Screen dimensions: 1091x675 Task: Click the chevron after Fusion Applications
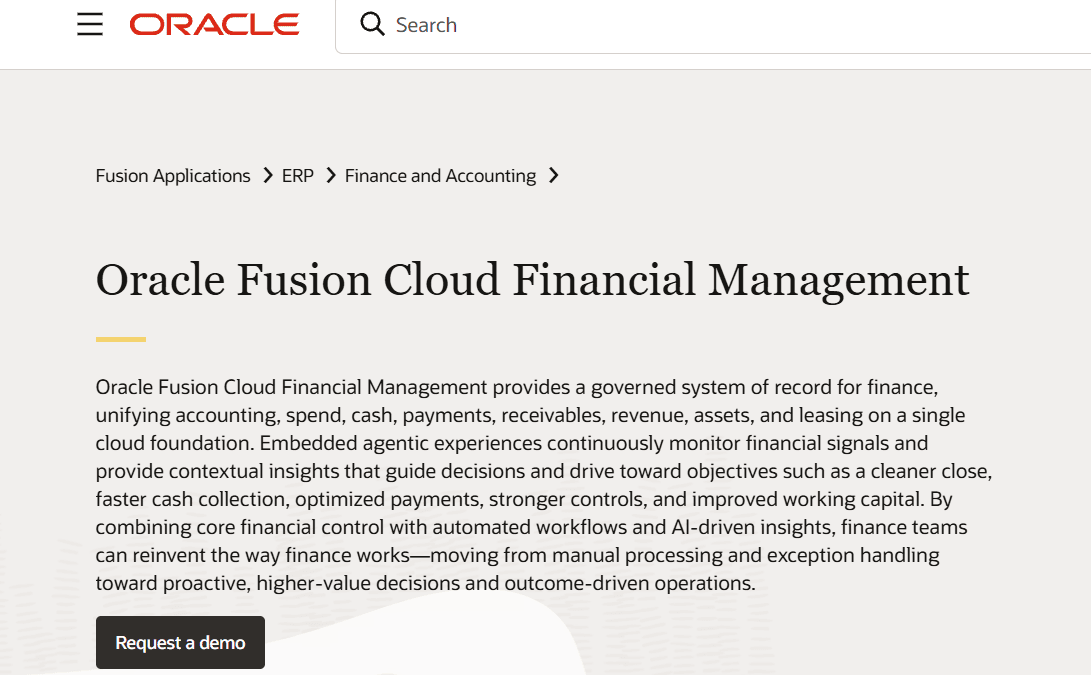pos(268,175)
